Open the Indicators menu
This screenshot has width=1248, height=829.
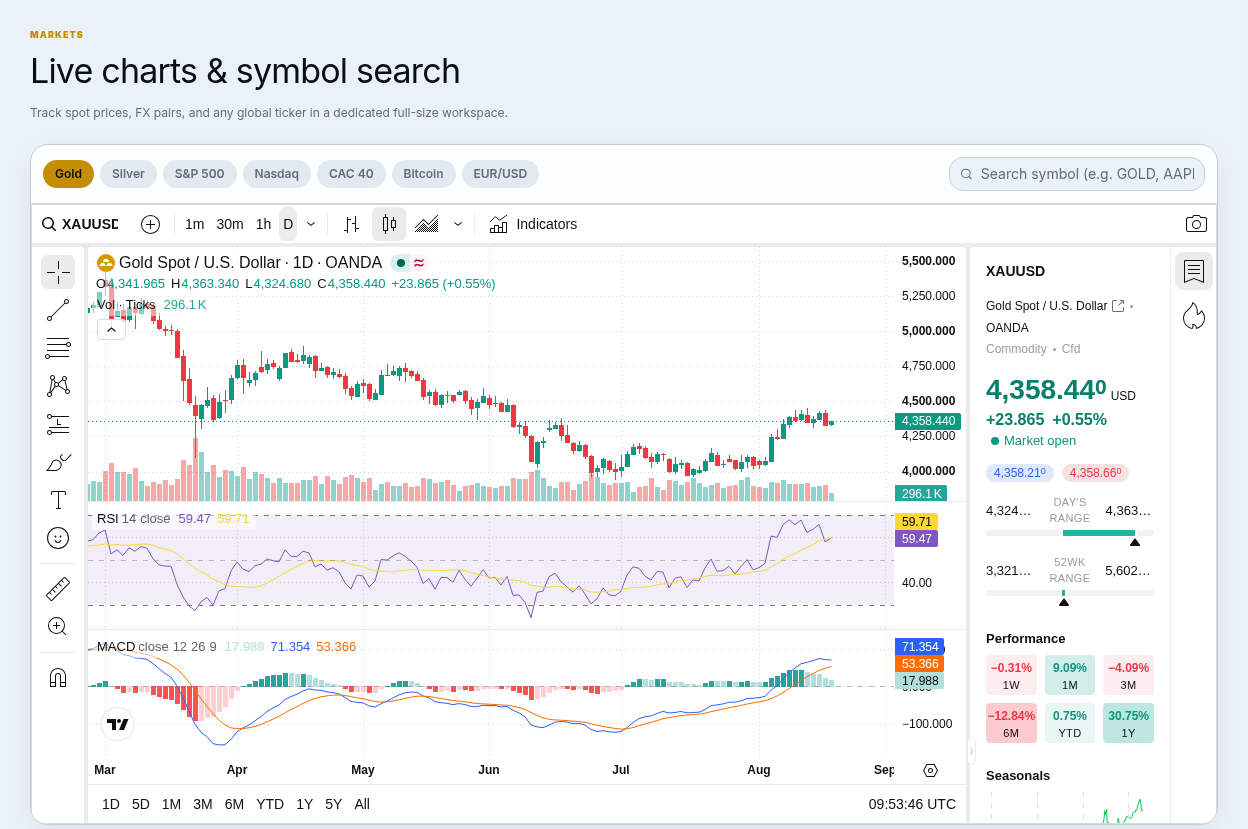[533, 224]
